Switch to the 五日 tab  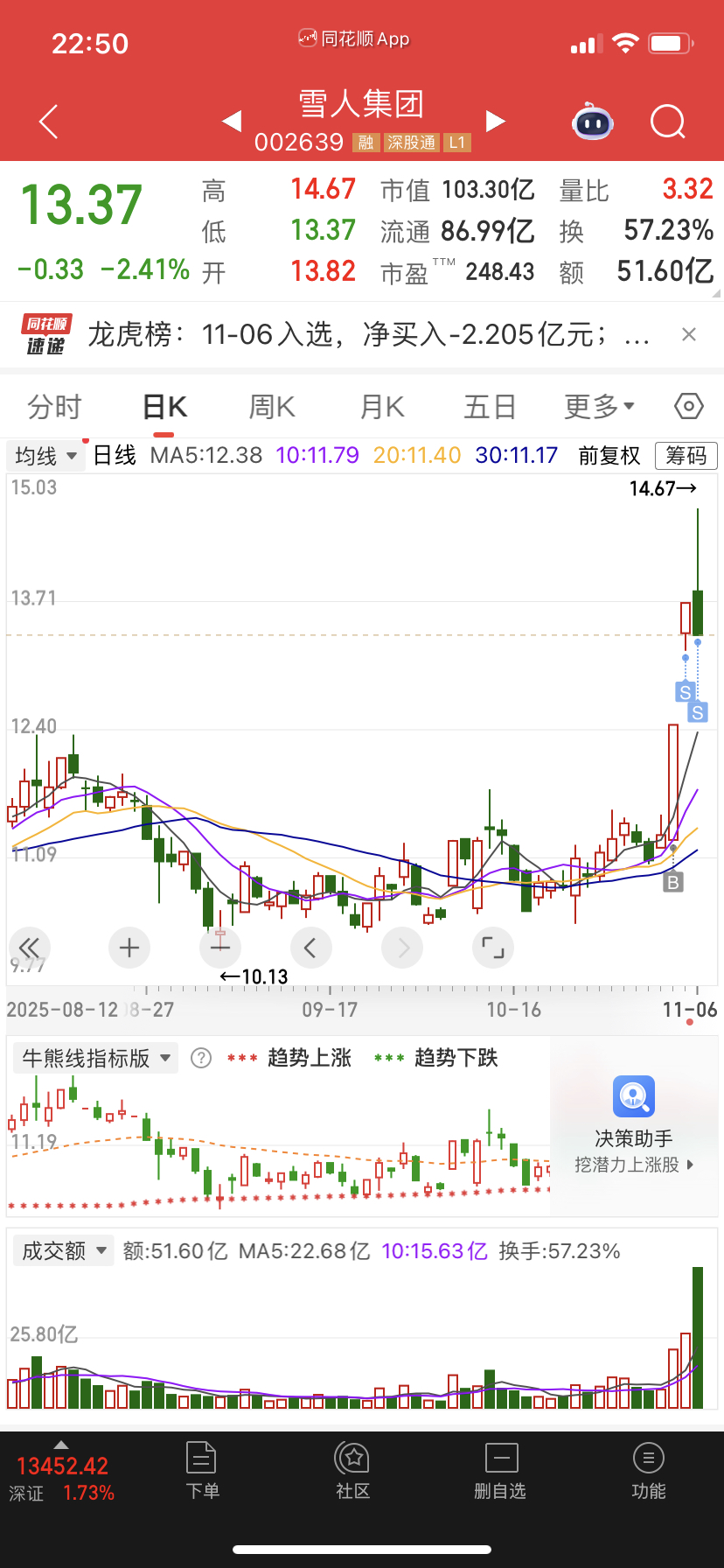pos(490,407)
